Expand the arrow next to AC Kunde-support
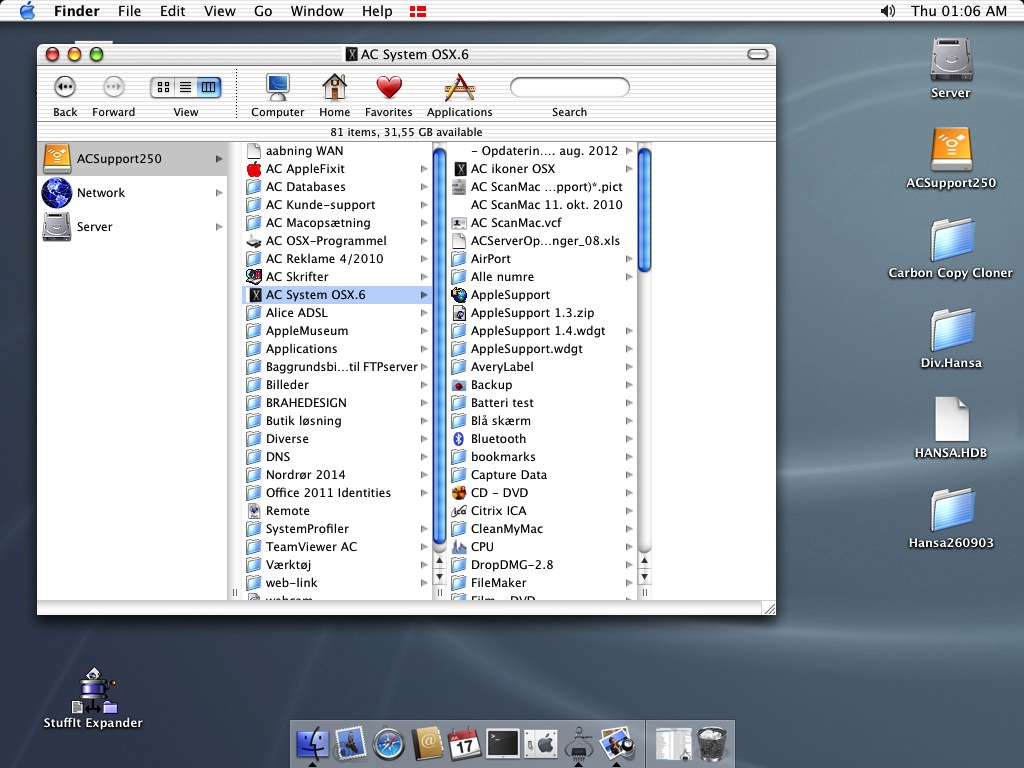The height and width of the screenshot is (768, 1024). (x=424, y=205)
